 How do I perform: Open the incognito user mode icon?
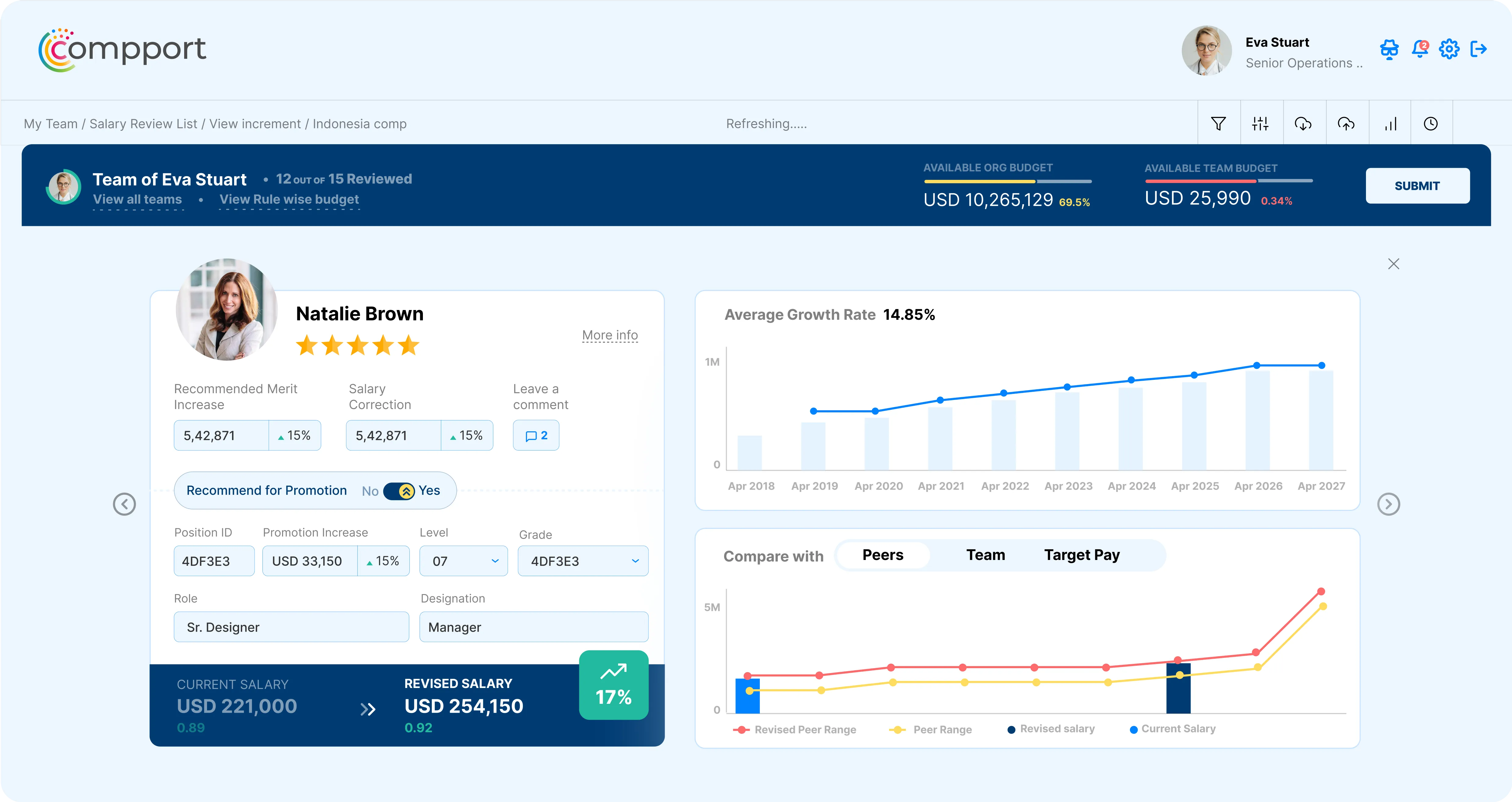coord(1389,49)
